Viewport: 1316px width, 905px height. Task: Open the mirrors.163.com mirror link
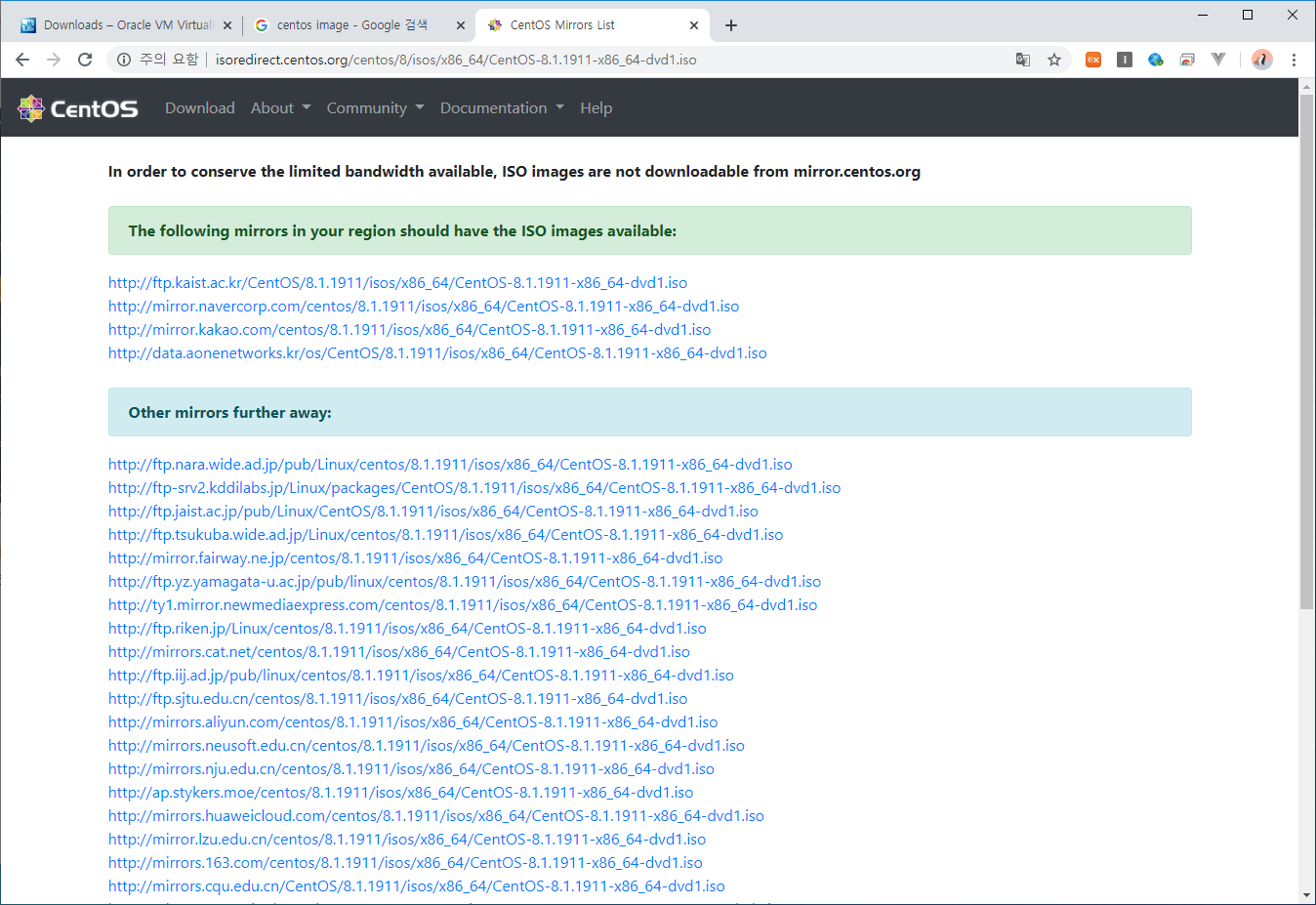405,863
